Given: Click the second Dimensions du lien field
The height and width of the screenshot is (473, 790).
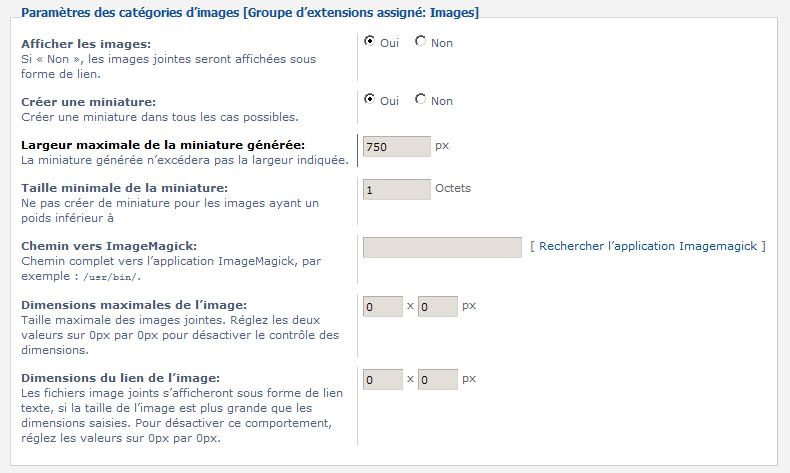Looking at the screenshot, I should (x=437, y=380).
